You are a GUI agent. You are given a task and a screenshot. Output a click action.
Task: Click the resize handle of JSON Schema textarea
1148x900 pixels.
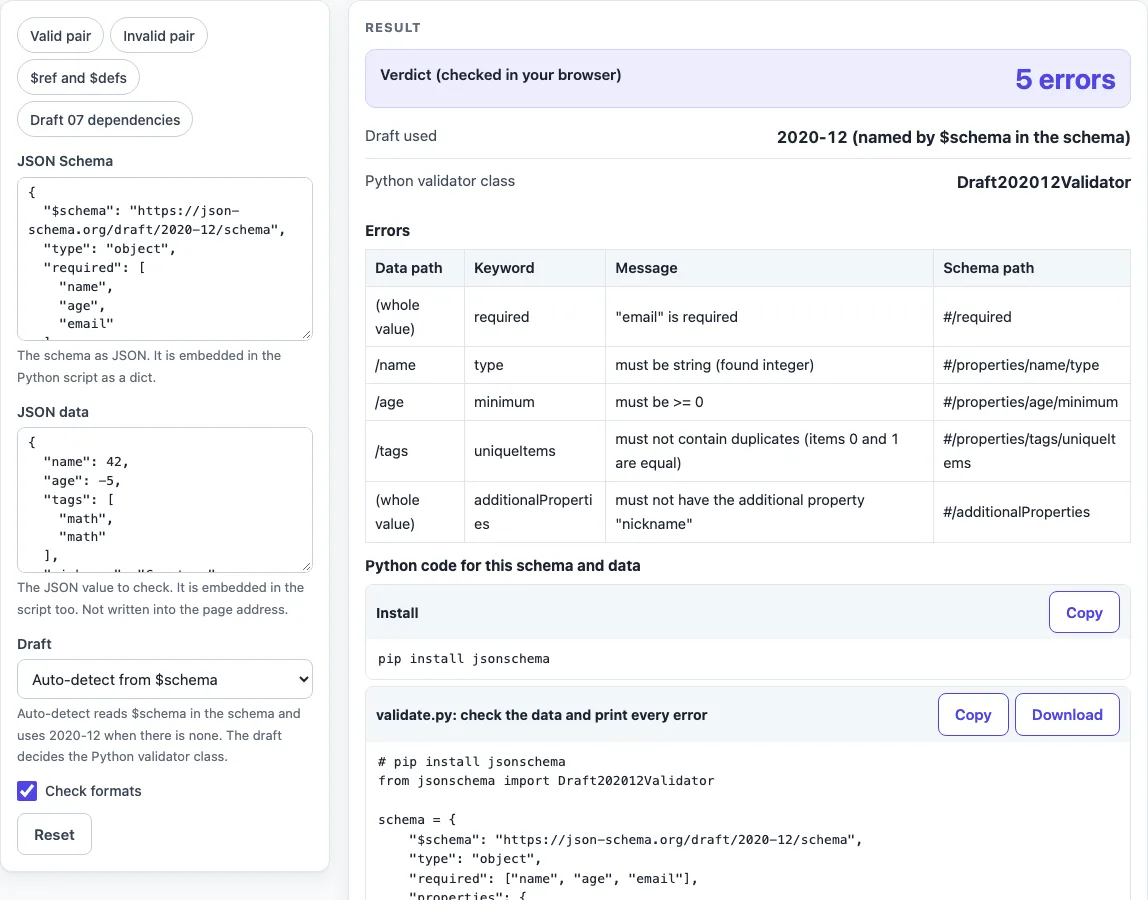click(x=307, y=335)
